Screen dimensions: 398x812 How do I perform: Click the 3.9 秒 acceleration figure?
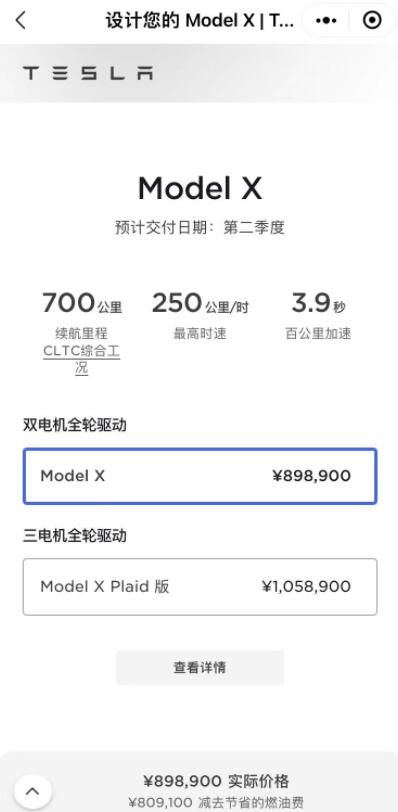tap(318, 303)
